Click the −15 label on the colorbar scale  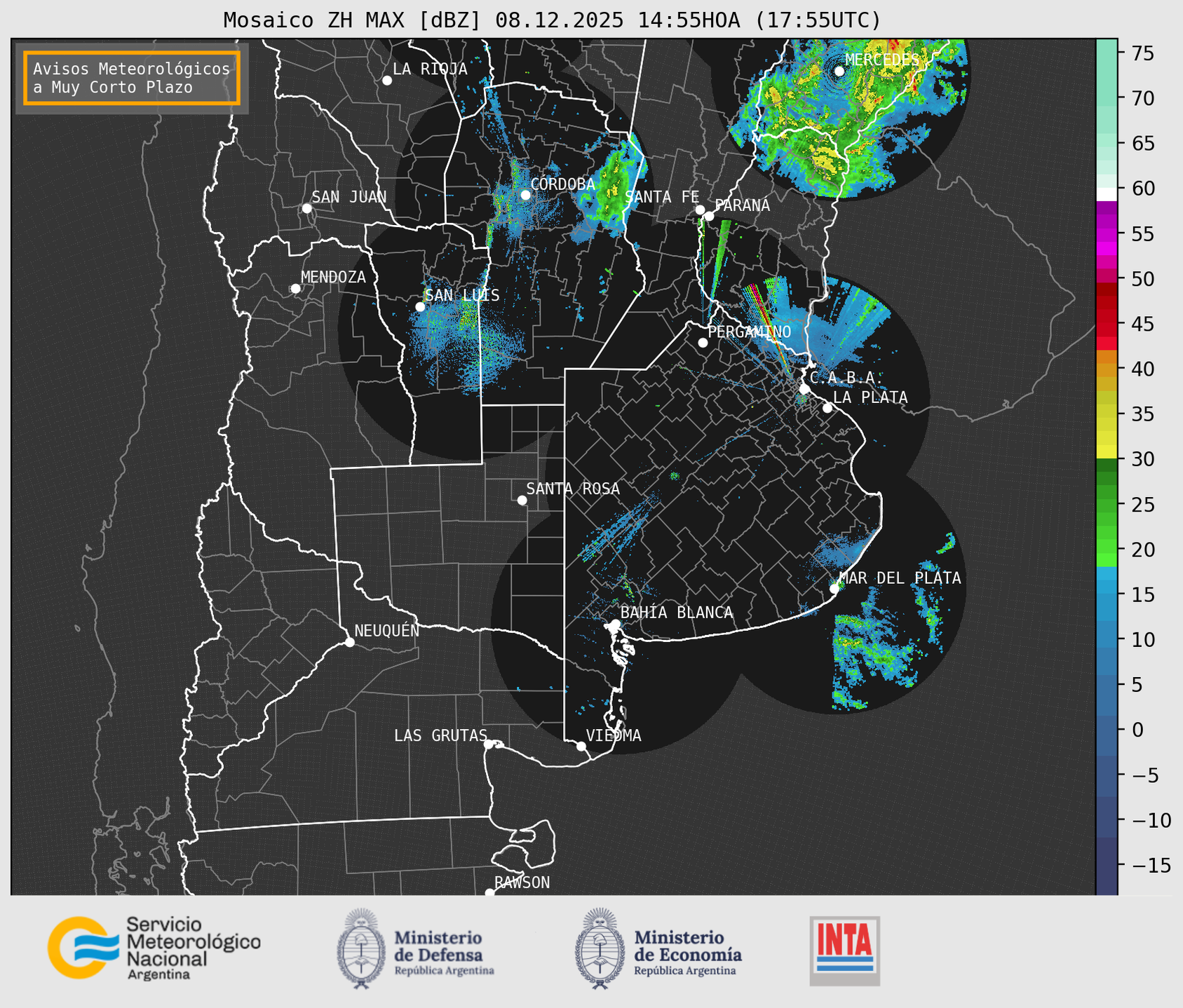tap(1151, 866)
